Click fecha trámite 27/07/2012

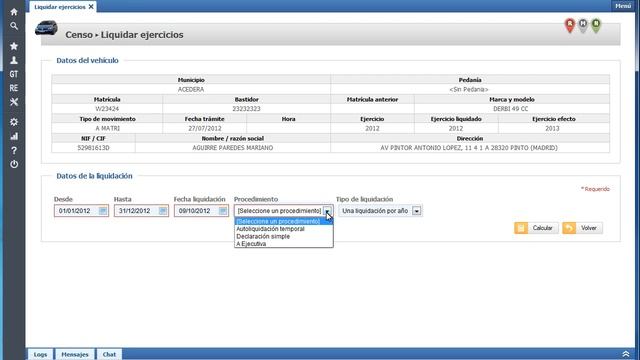(x=204, y=128)
